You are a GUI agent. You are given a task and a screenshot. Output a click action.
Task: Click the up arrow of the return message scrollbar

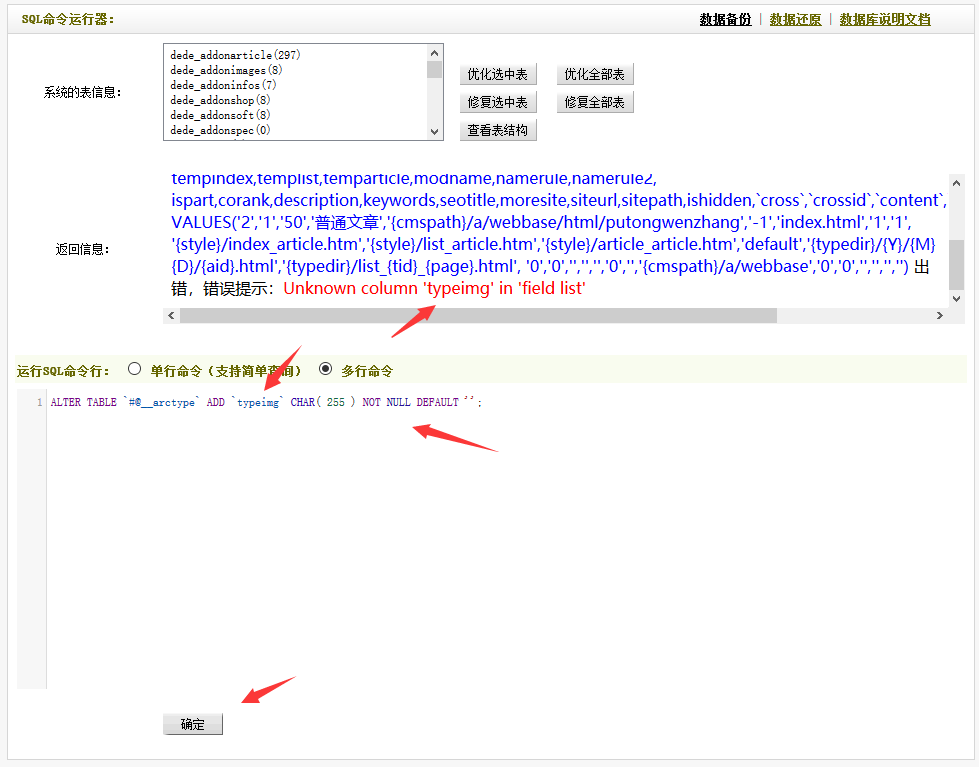coord(955,181)
